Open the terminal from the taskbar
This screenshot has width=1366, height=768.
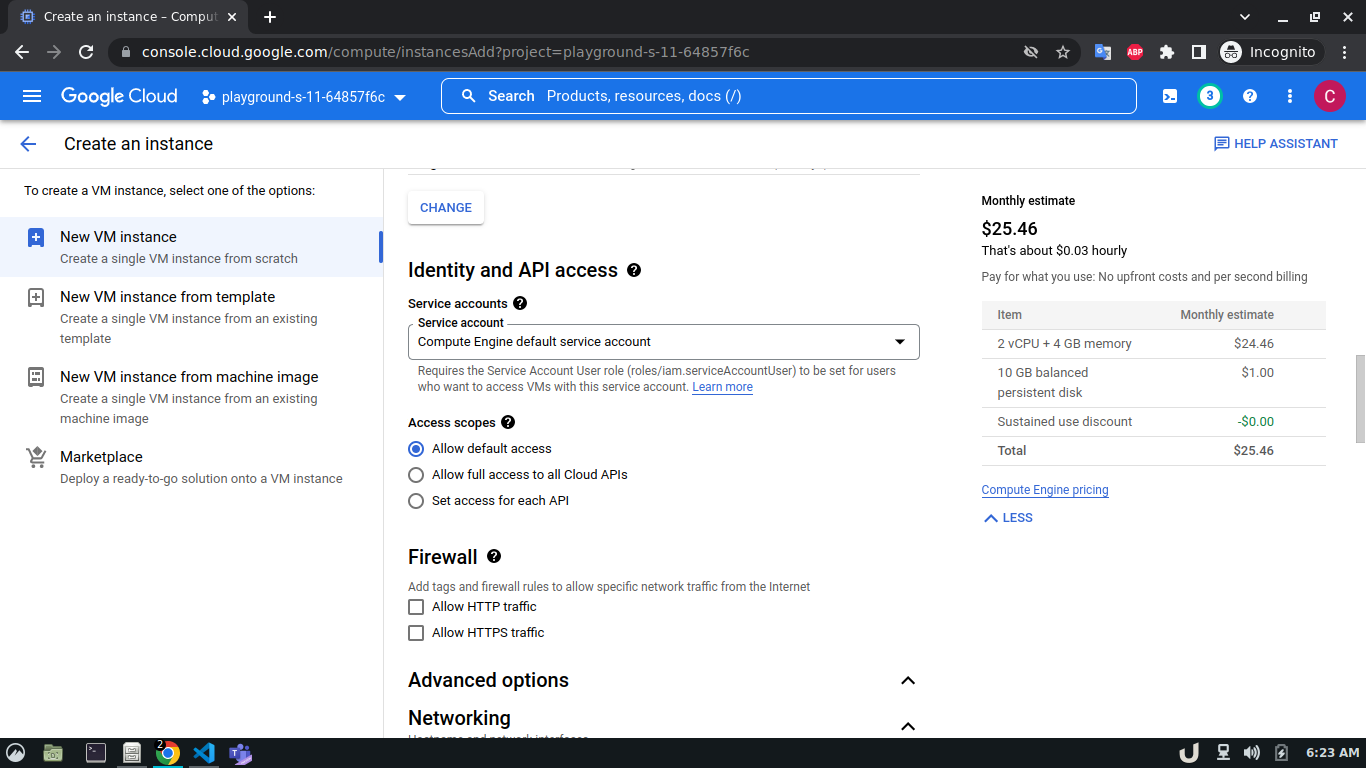(96, 753)
